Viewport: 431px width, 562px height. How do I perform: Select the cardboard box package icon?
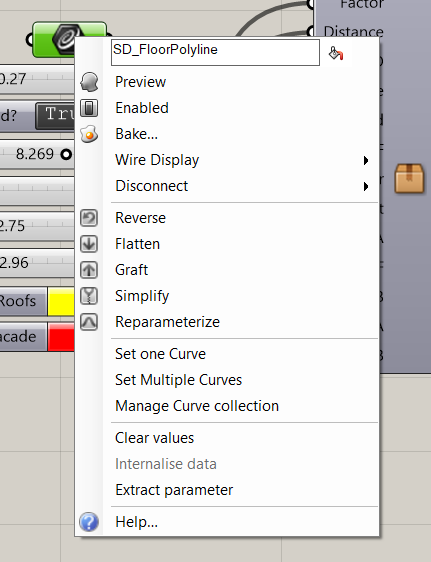point(409,178)
